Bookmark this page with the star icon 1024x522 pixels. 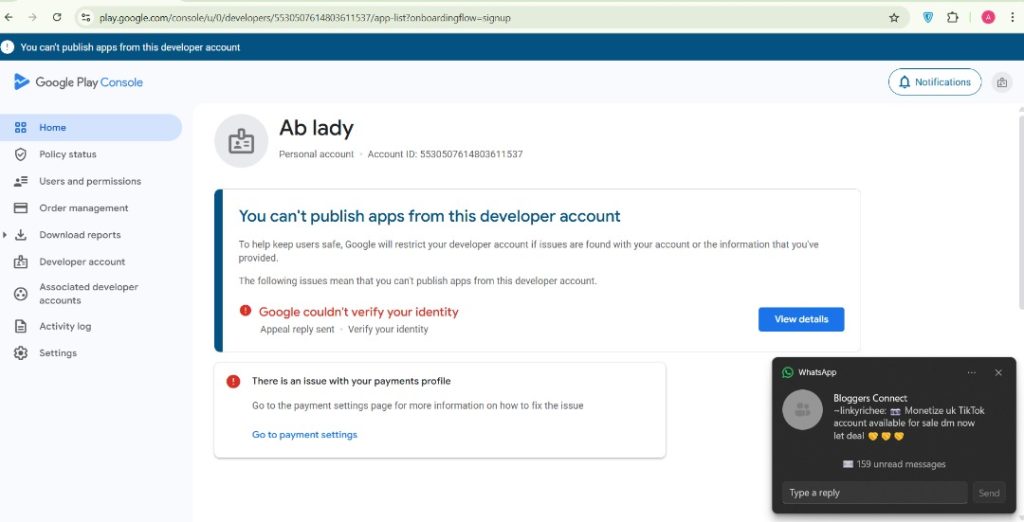[x=894, y=17]
